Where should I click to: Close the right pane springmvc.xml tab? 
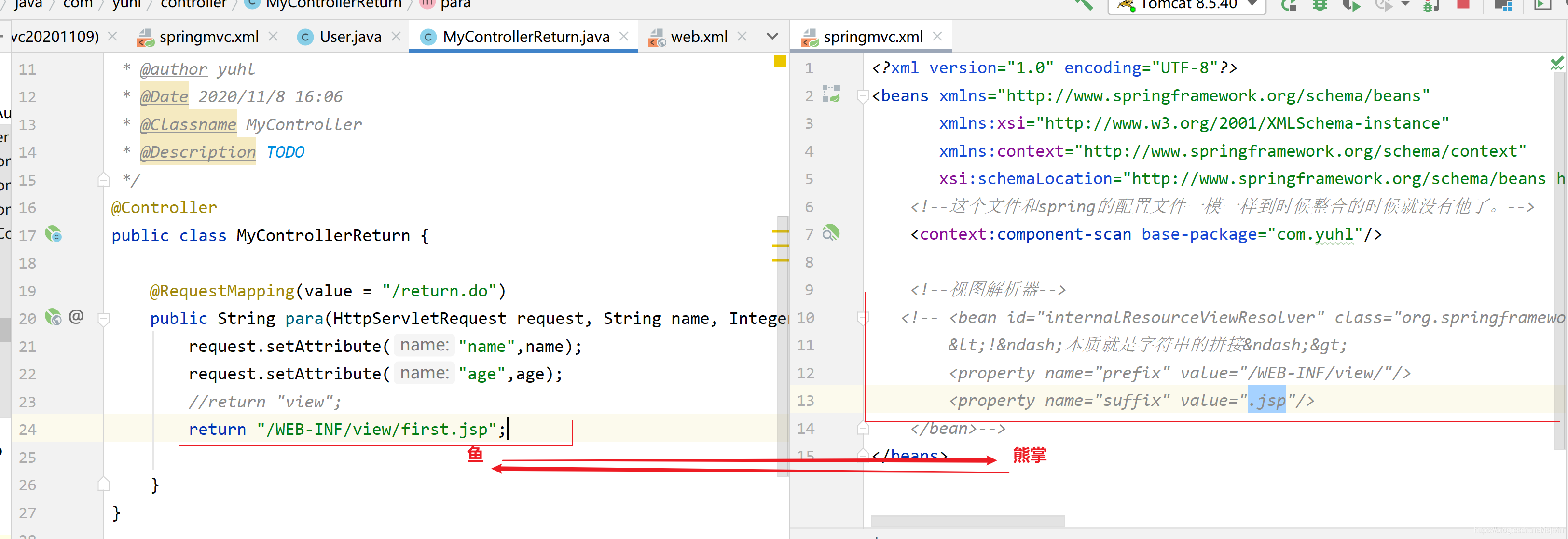(937, 37)
